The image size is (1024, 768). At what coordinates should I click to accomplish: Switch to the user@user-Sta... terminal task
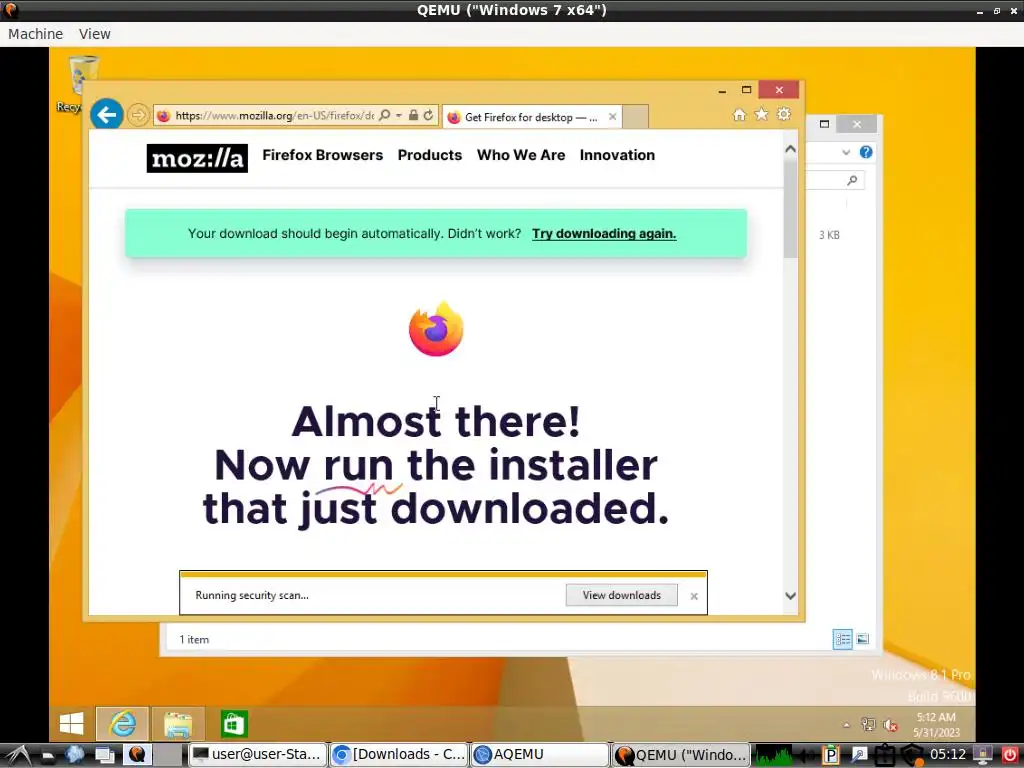257,755
